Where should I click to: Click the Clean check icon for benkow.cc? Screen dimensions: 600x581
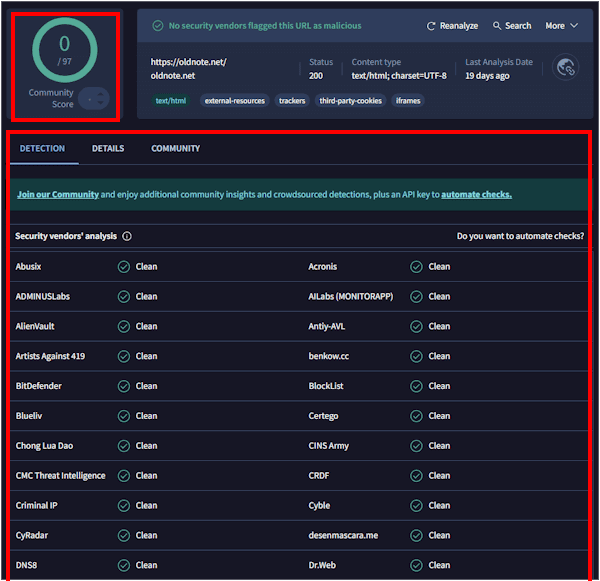[416, 356]
